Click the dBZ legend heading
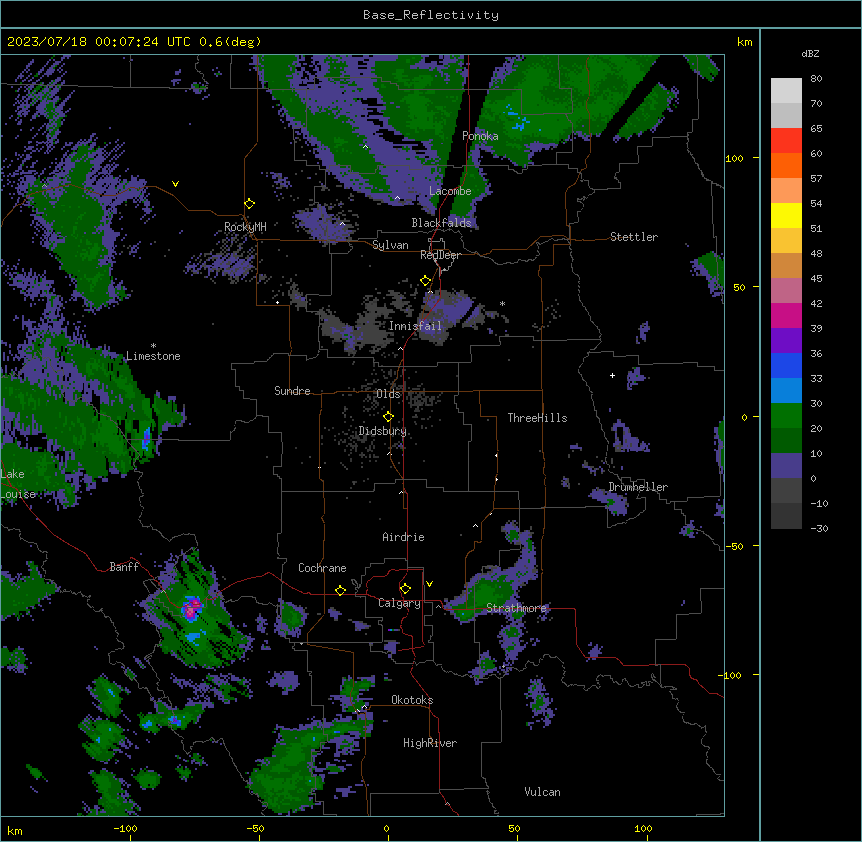The height and width of the screenshot is (842, 862). pyautogui.click(x=810, y=53)
